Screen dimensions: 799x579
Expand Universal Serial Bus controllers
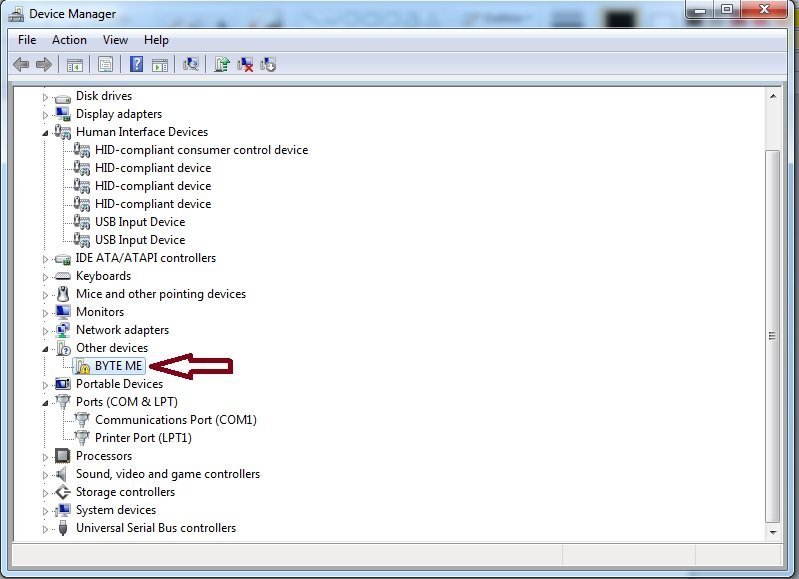click(45, 529)
